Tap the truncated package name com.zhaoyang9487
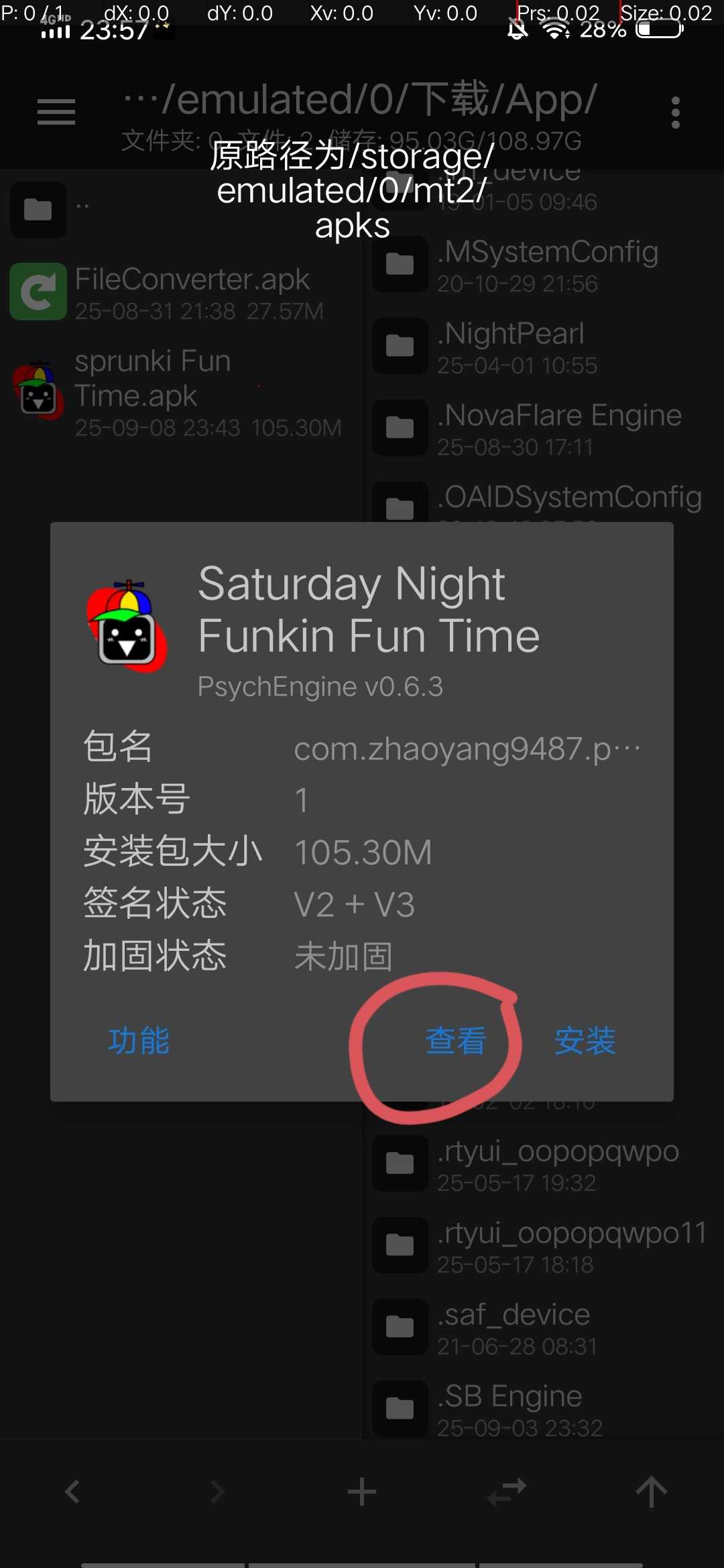Image resolution: width=724 pixels, height=1568 pixels. click(467, 748)
